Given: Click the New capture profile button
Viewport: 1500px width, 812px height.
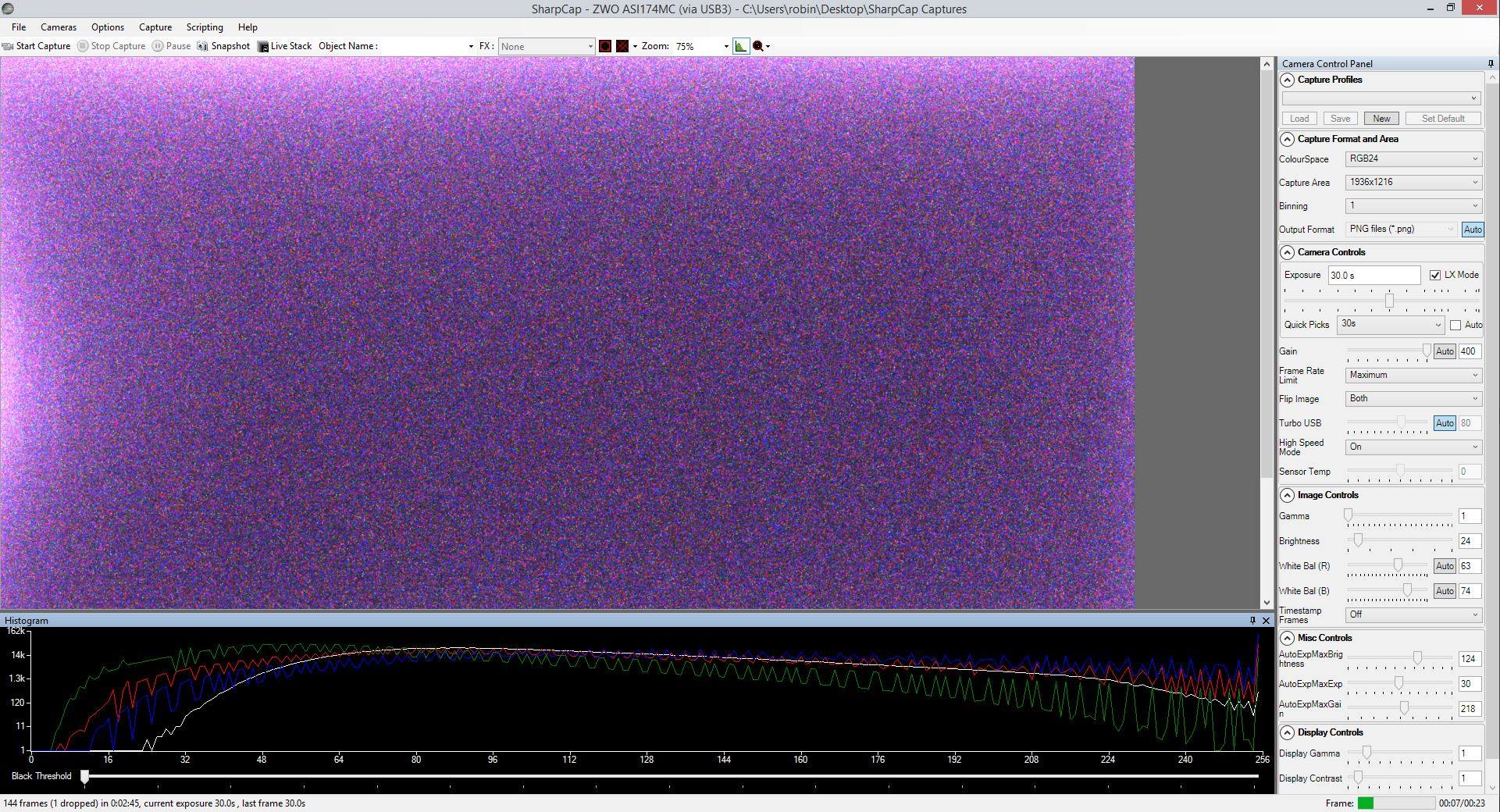Looking at the screenshot, I should click(x=1381, y=119).
